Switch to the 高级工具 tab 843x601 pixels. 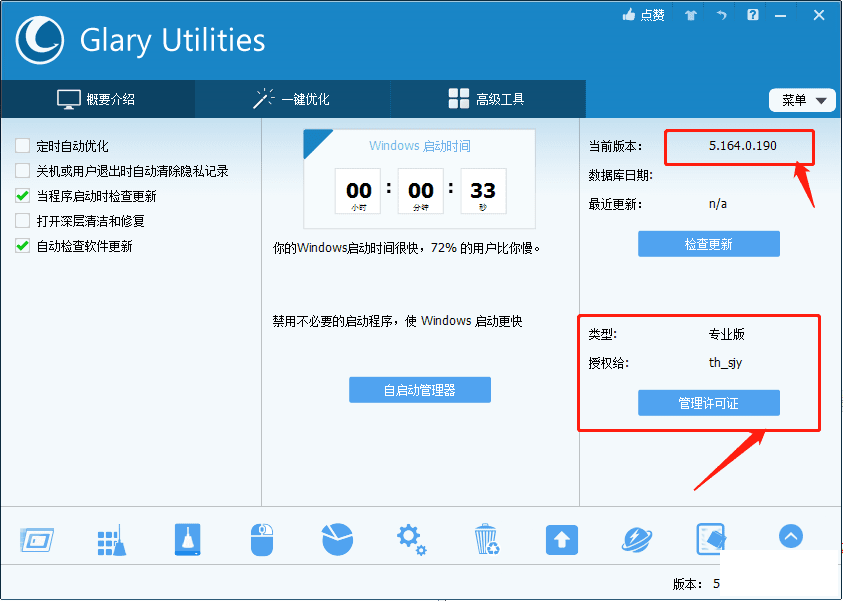click(487, 99)
